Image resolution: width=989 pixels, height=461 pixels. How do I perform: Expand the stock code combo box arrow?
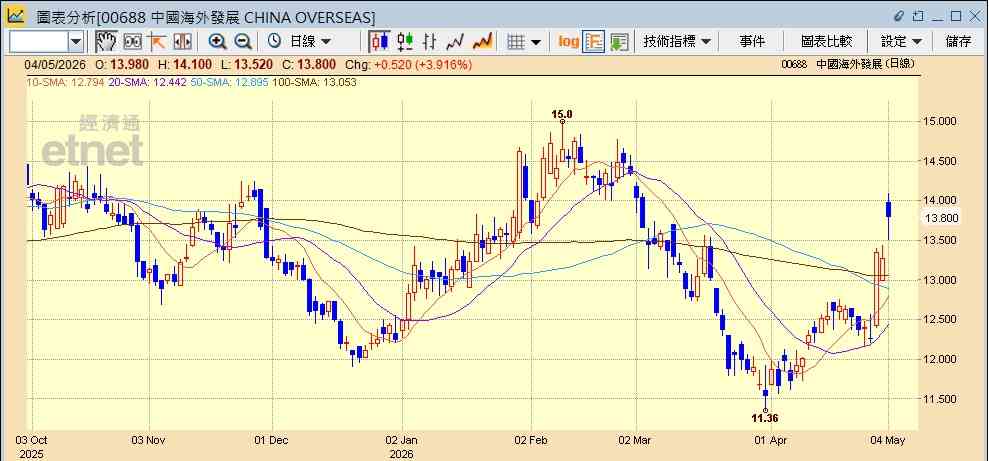76,42
